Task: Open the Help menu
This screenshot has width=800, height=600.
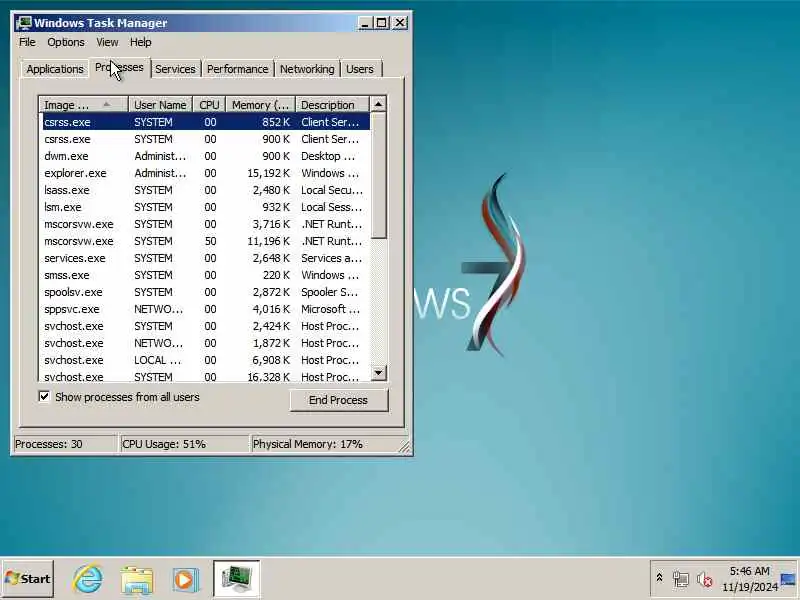Action: coord(140,42)
